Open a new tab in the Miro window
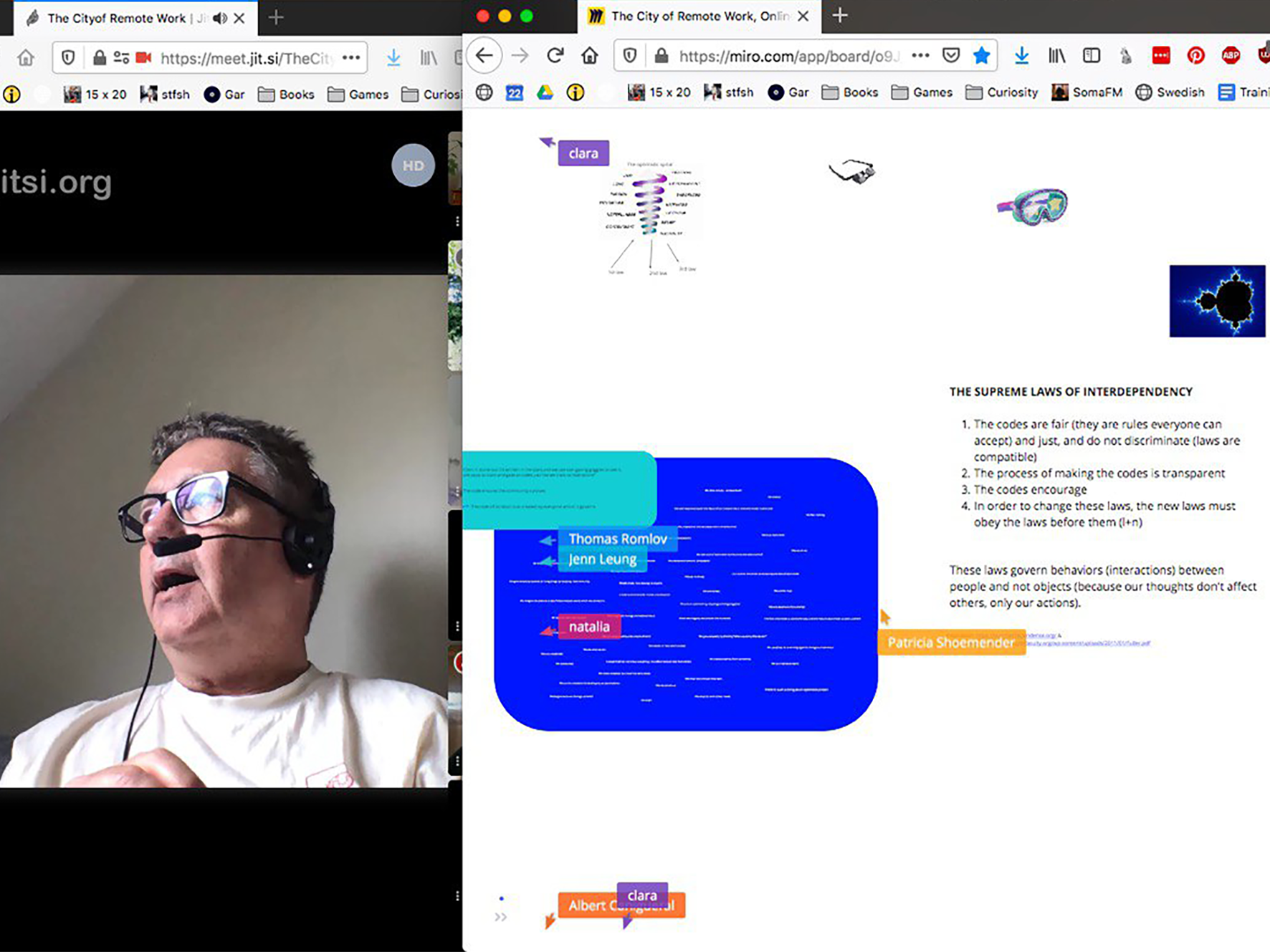The height and width of the screenshot is (952, 1270). tap(840, 16)
